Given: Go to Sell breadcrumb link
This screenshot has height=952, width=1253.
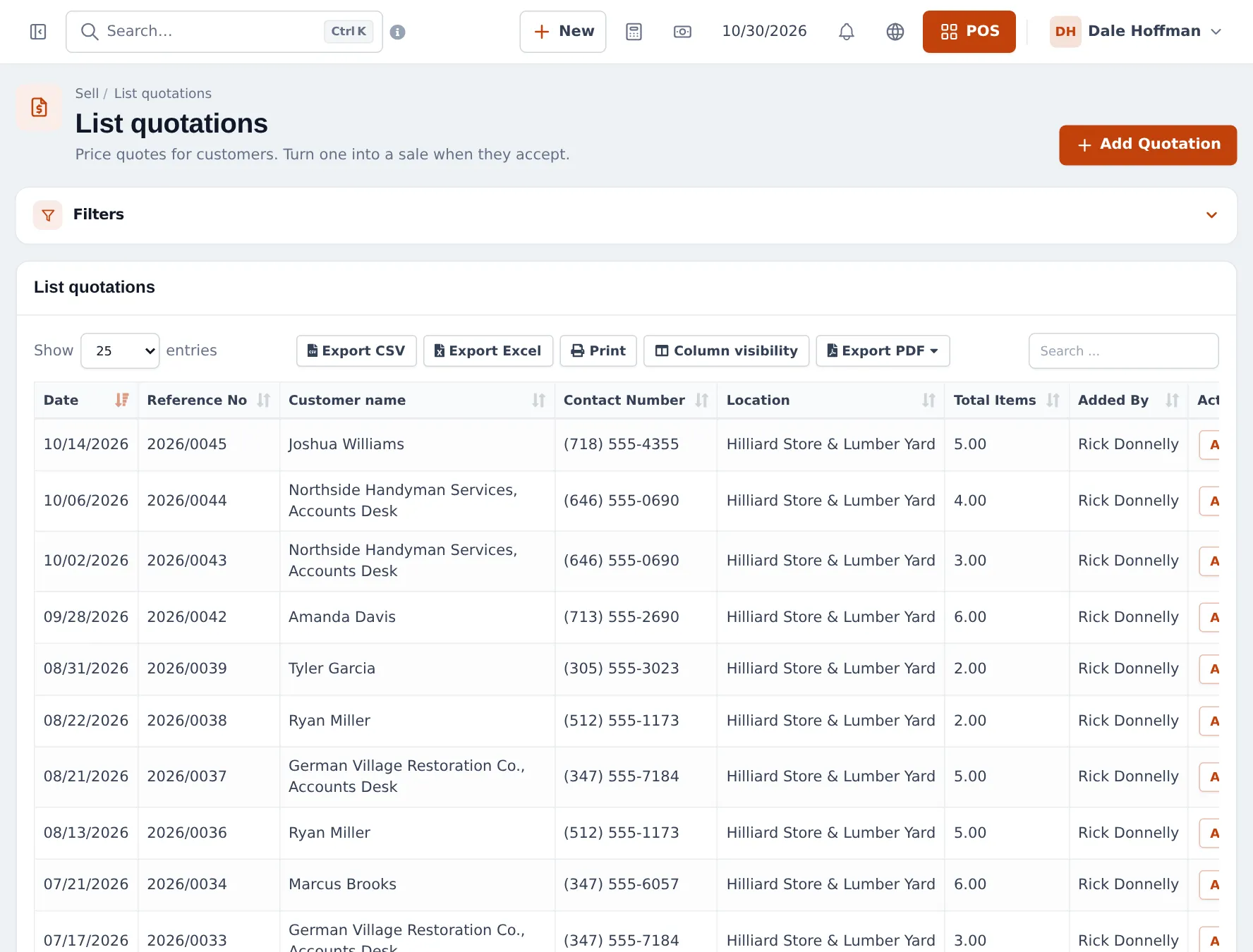Looking at the screenshot, I should [x=87, y=93].
